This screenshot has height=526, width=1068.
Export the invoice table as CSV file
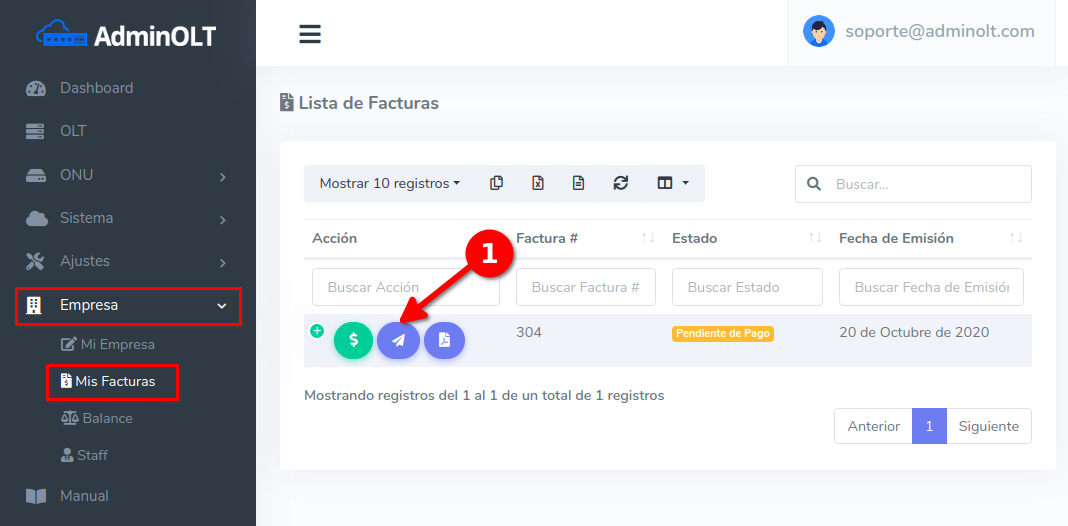(x=578, y=183)
